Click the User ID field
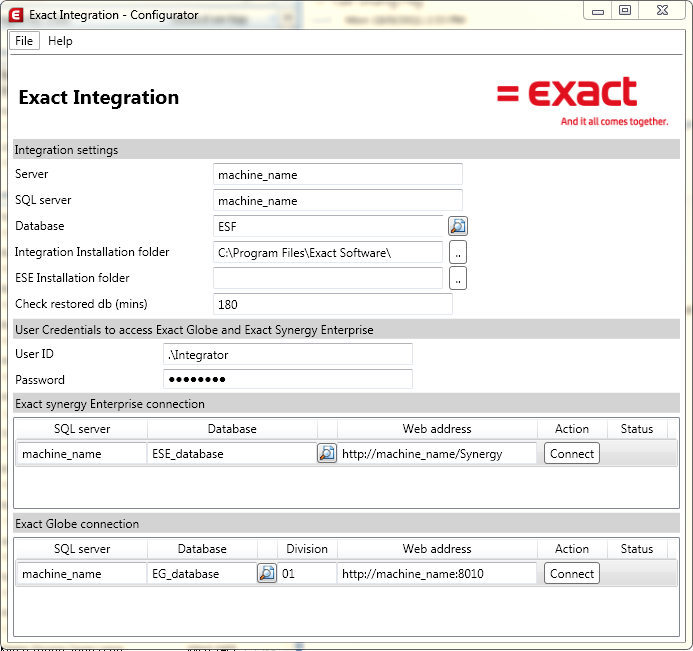Viewport: 693px width, 651px height. click(288, 354)
